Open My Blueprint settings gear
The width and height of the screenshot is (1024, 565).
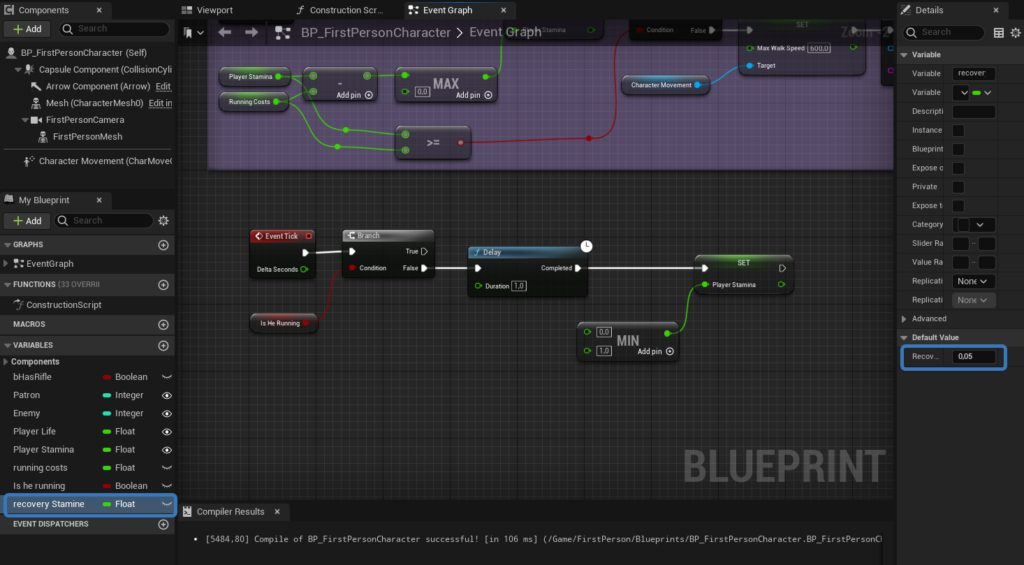(163, 220)
